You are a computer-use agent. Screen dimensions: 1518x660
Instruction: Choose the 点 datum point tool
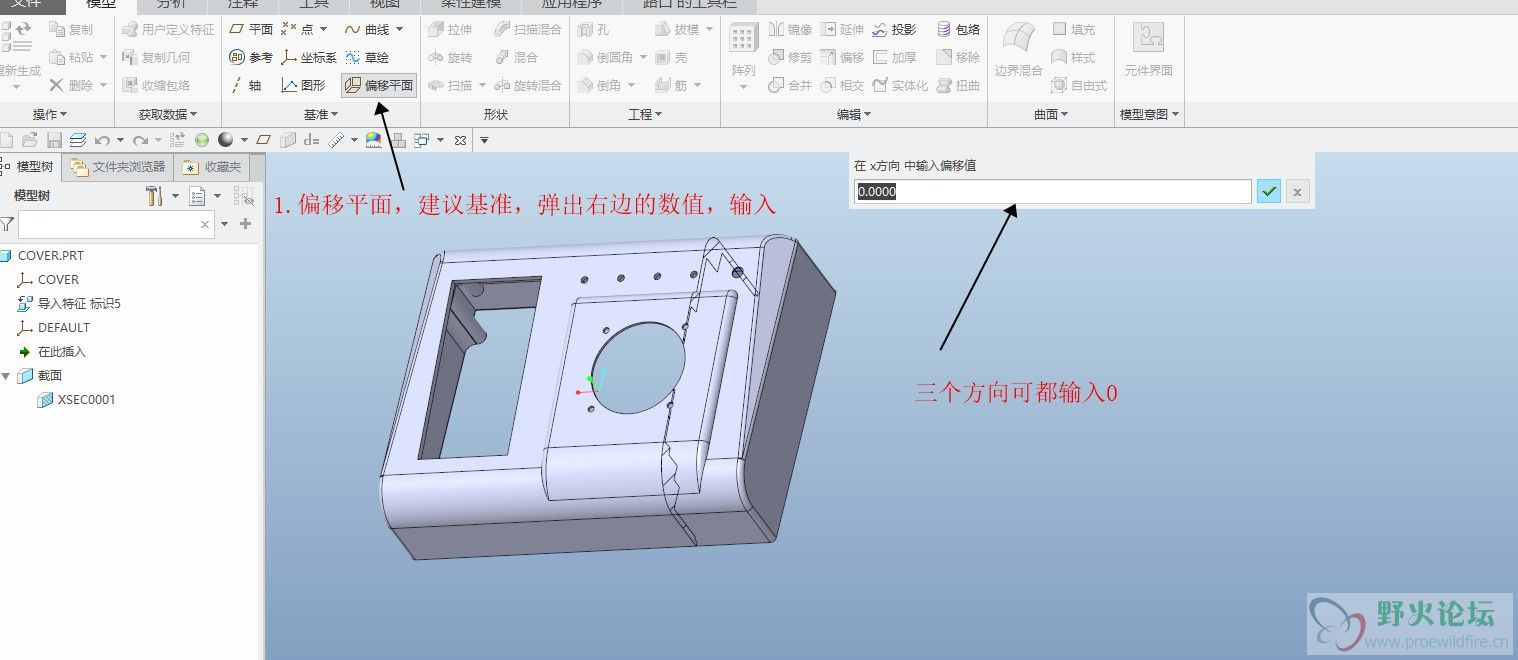299,30
